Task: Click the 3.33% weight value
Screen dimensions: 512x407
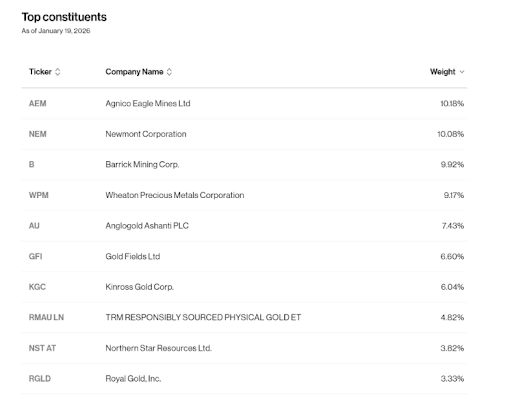Action: point(452,379)
